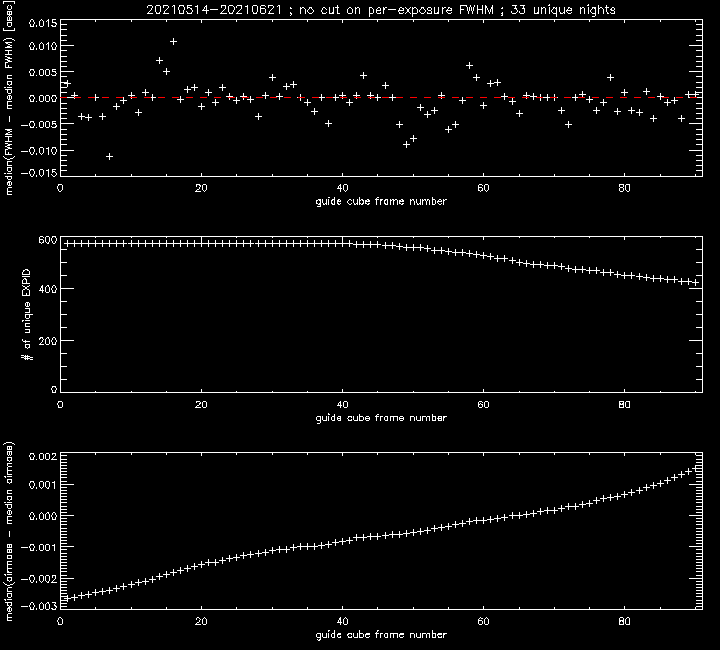
Task: Click the plot title '20210514-20210621 ; no cut on per-exposure FWHM'
Action: [320, 10]
